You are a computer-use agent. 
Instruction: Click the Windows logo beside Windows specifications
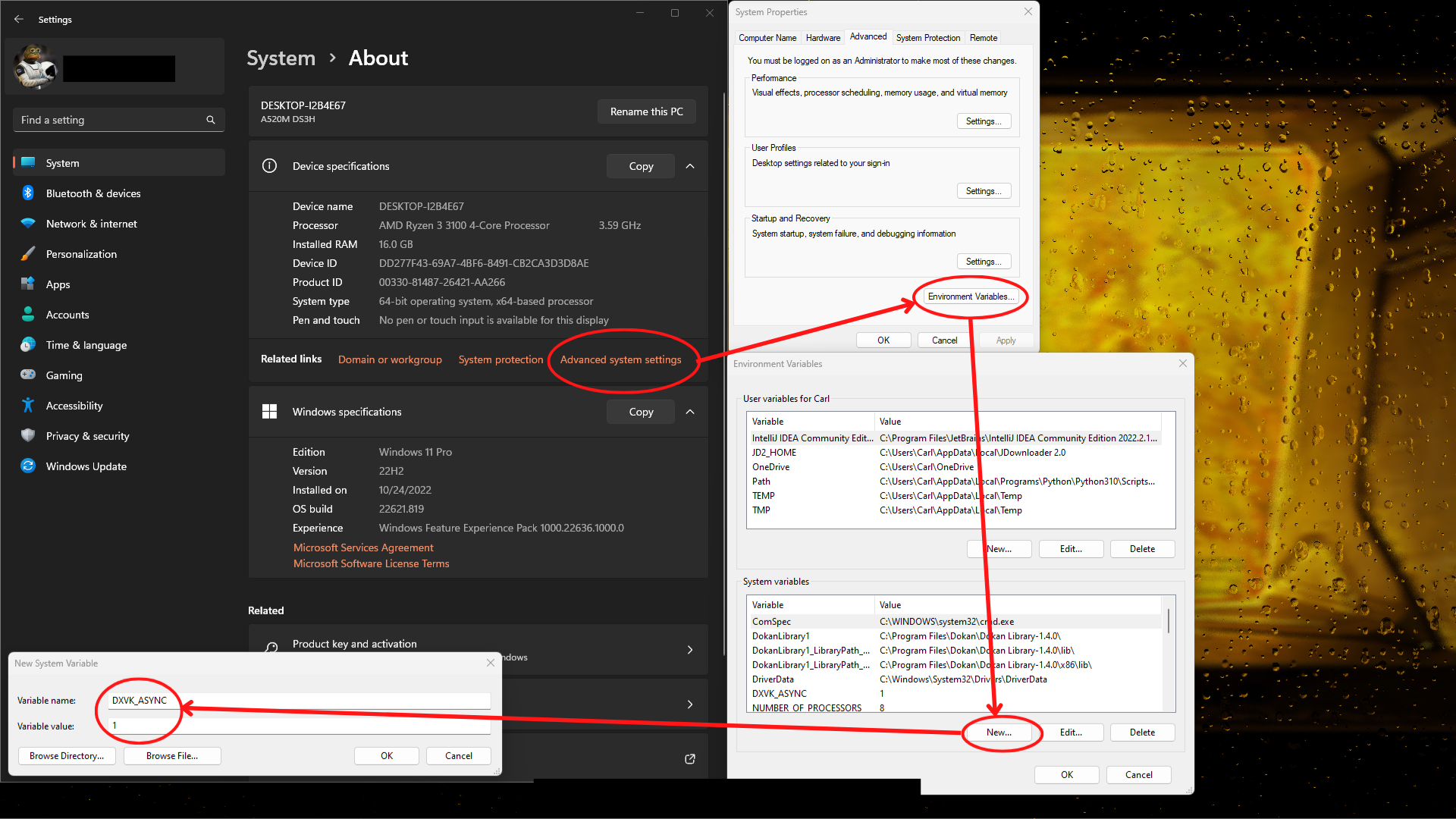point(269,412)
